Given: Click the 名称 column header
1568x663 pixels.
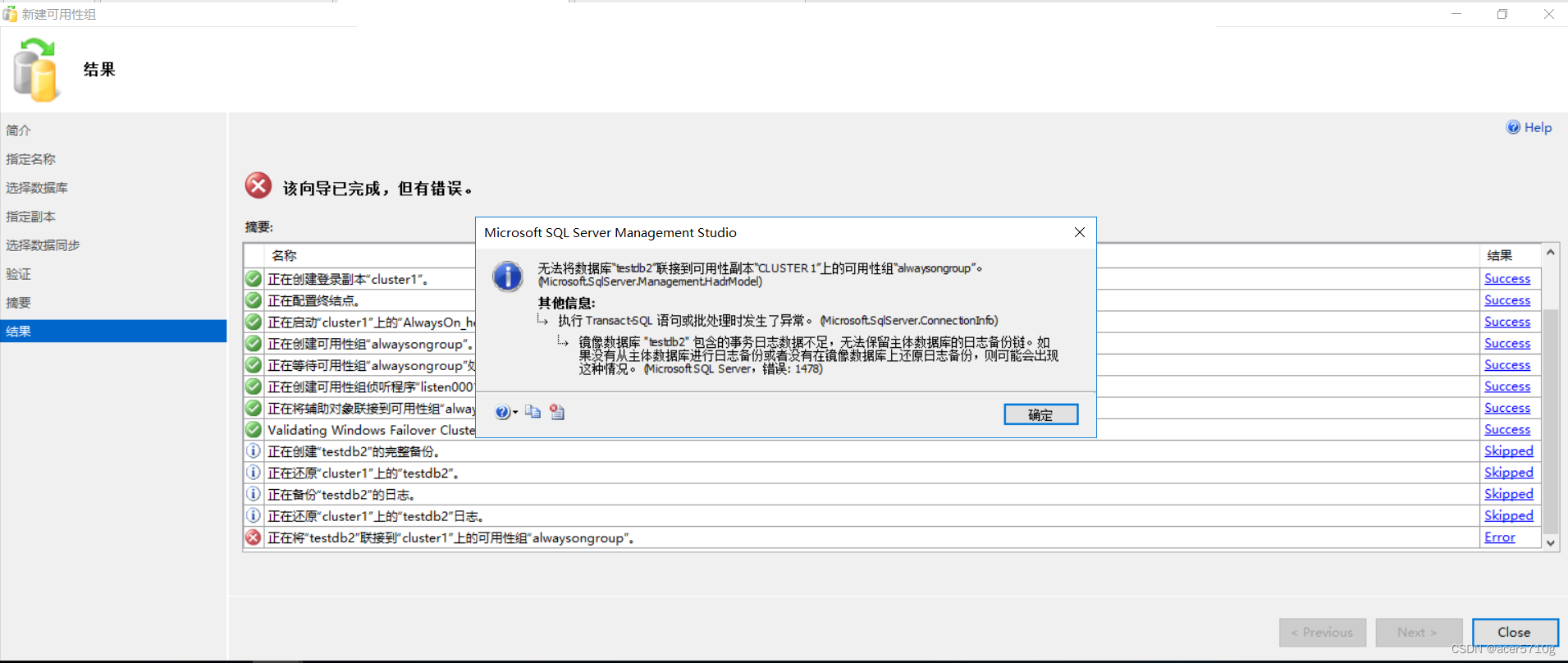Looking at the screenshot, I should [x=284, y=256].
